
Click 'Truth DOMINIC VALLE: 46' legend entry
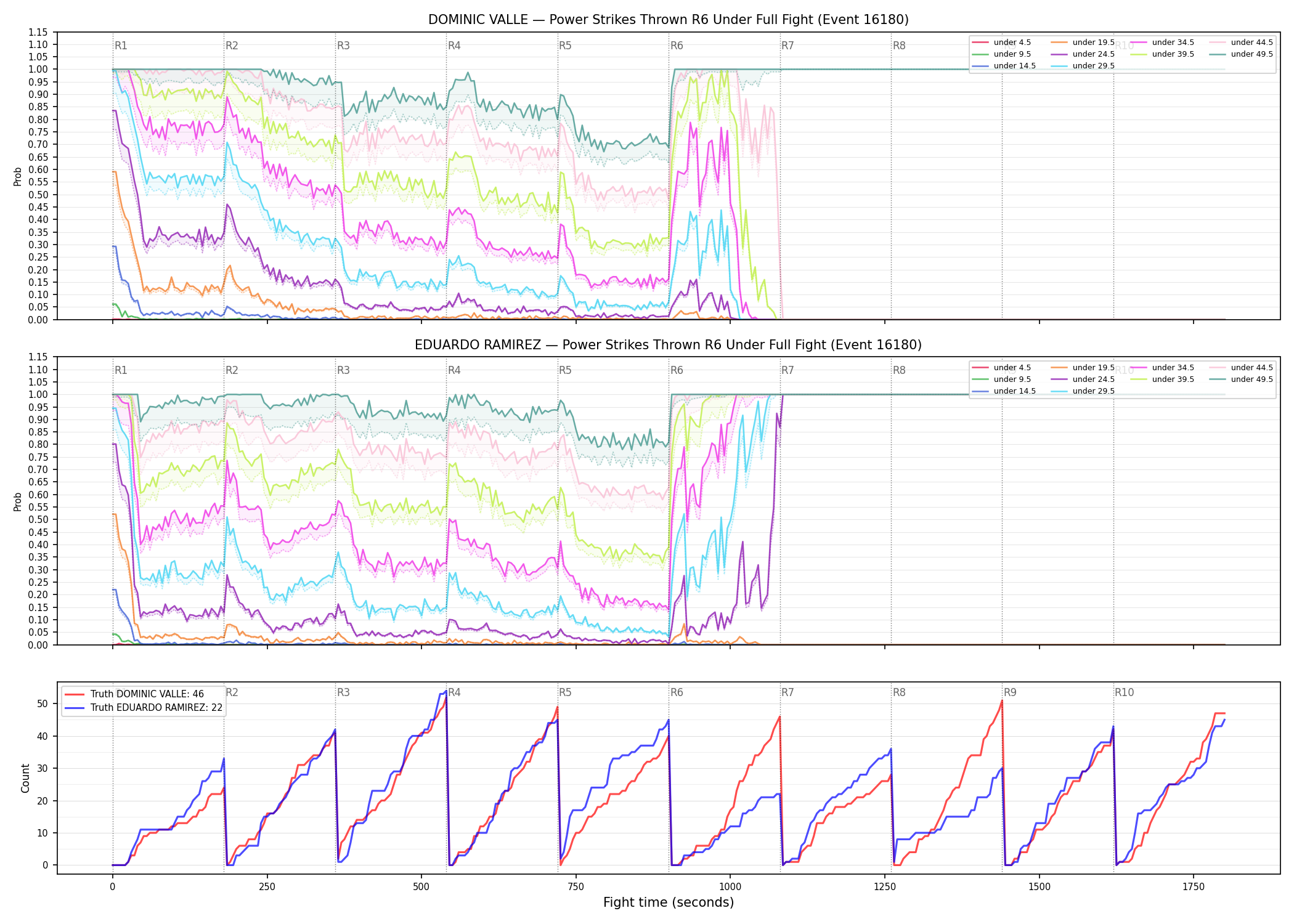pyautogui.click(x=134, y=694)
